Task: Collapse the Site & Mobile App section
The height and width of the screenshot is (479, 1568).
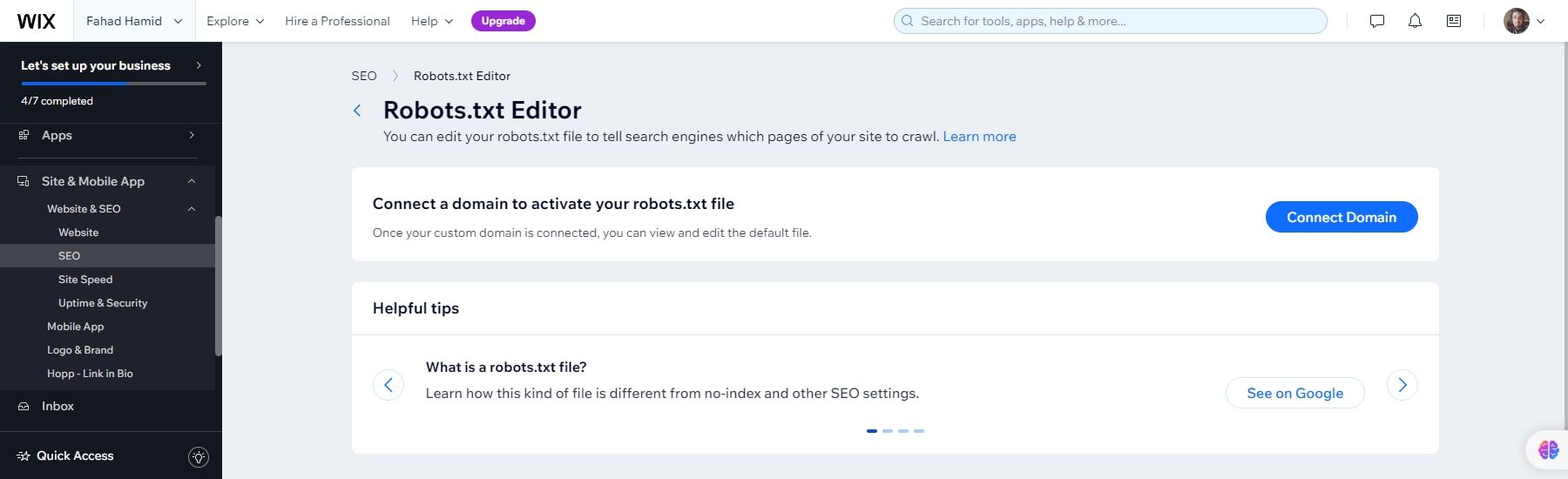Action: click(192, 181)
